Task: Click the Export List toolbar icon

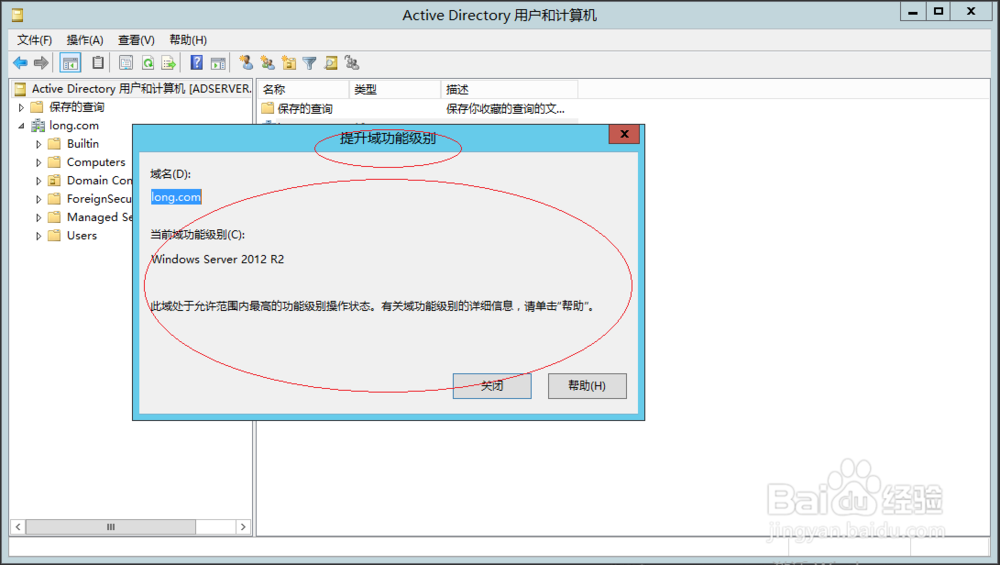Action: coord(168,62)
